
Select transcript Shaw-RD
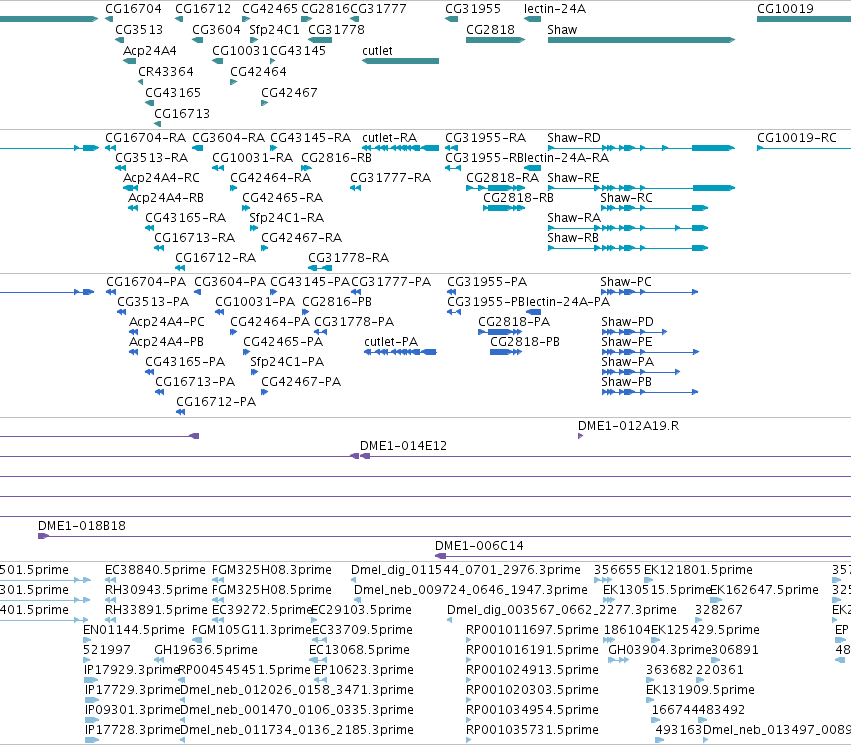[574, 138]
